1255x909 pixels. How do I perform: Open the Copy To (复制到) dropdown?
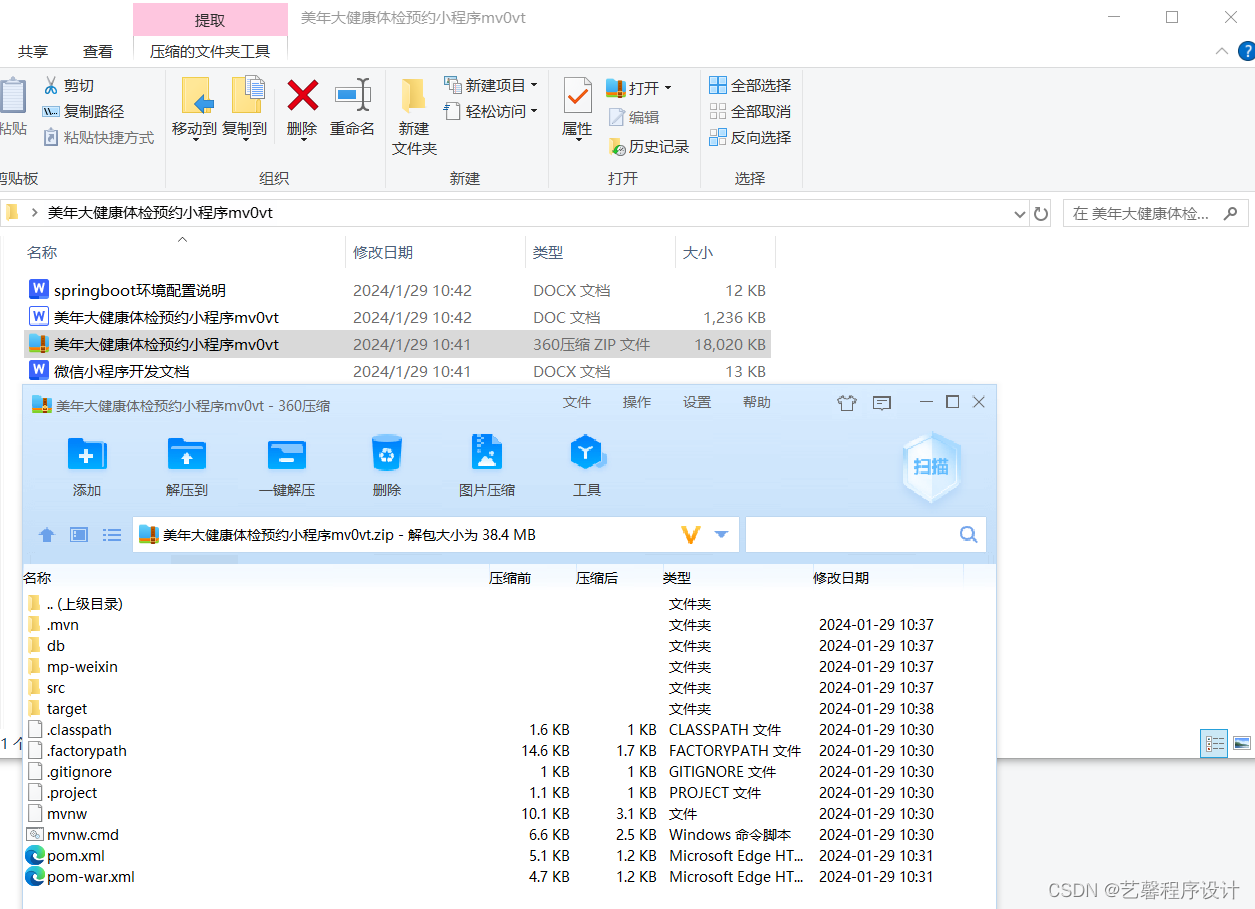click(x=245, y=139)
